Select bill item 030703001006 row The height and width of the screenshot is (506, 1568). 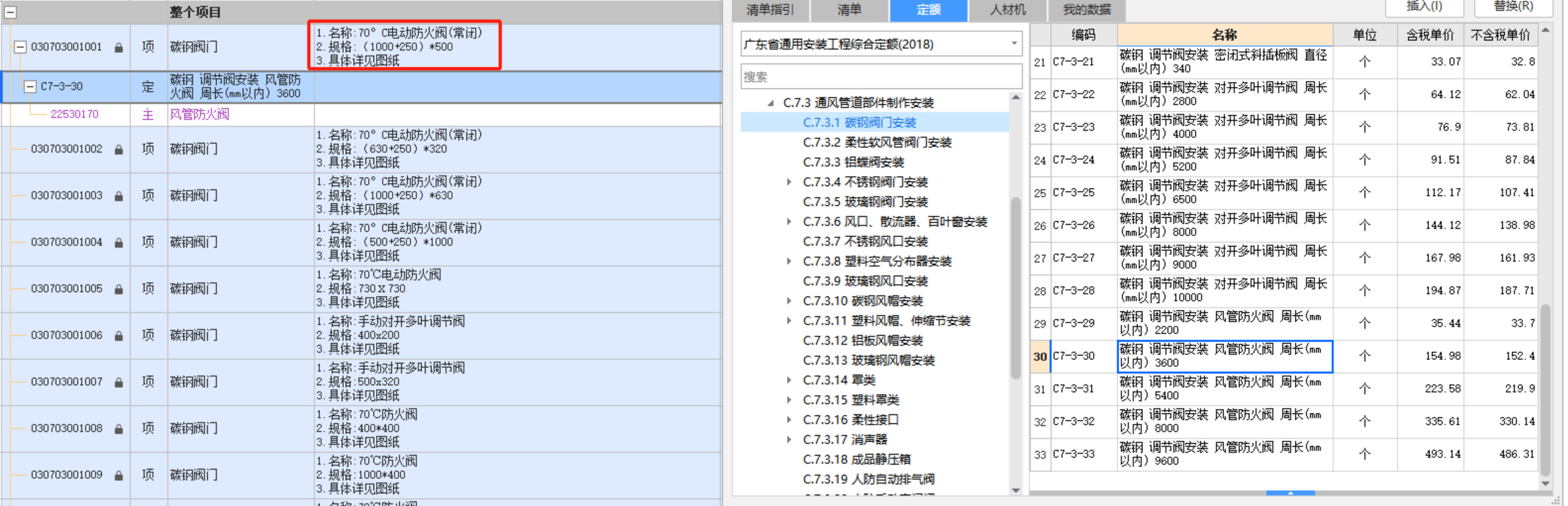click(x=361, y=336)
